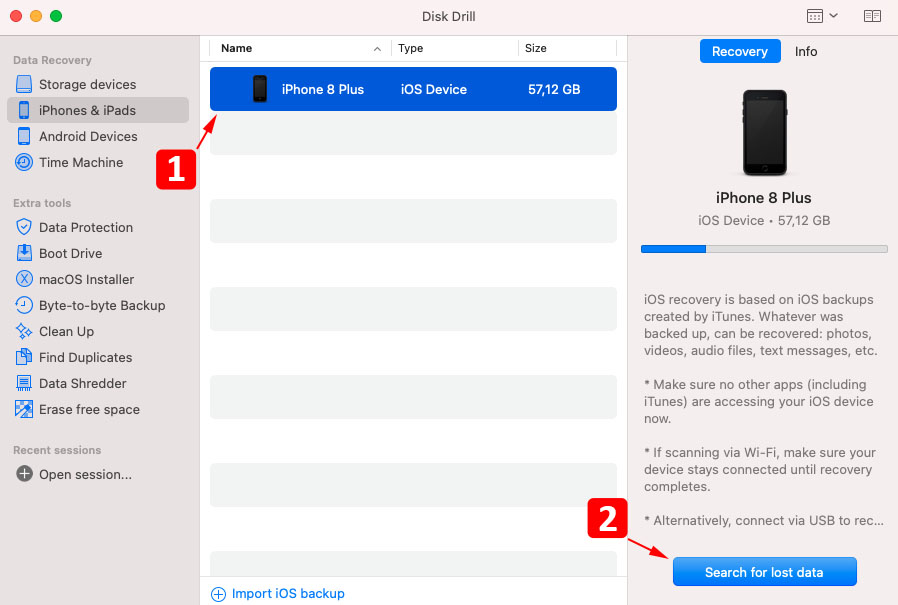Sort the list by the Name column header
898x605 pixels.
(x=301, y=48)
